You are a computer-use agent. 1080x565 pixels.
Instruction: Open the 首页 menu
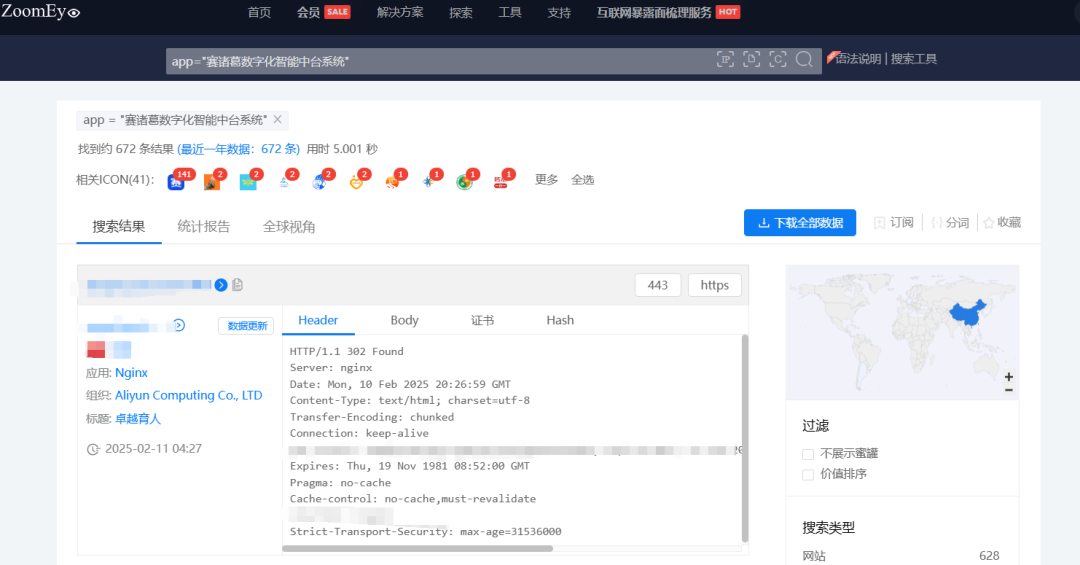[259, 12]
